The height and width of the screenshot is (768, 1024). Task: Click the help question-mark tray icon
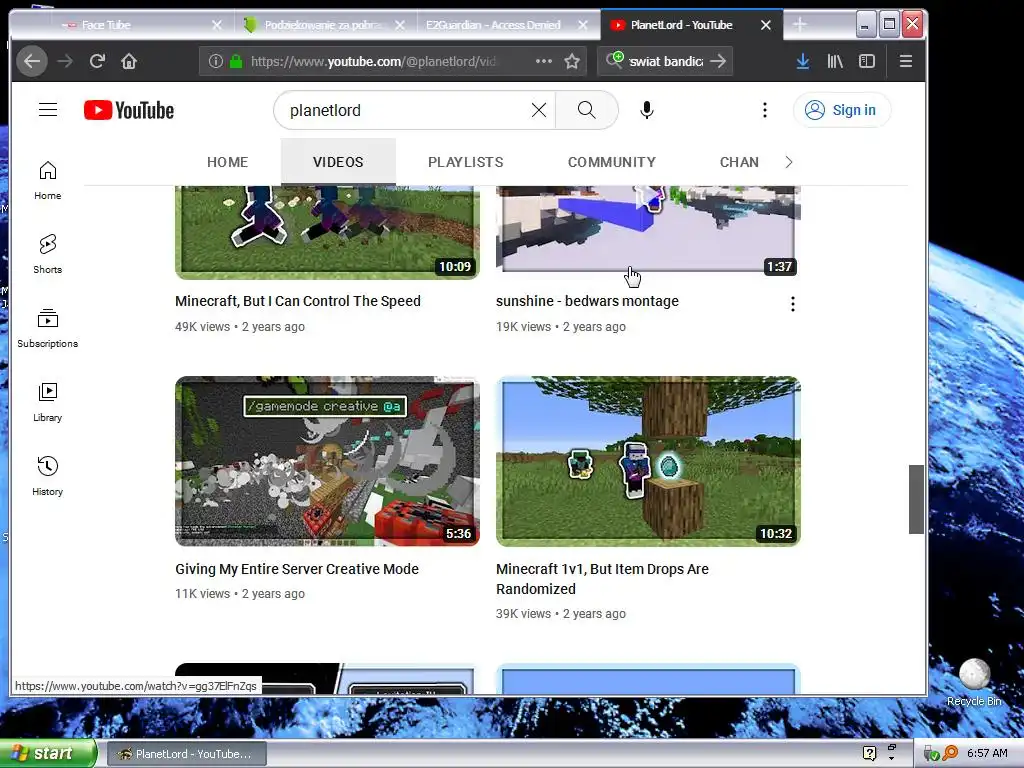pos(869,753)
